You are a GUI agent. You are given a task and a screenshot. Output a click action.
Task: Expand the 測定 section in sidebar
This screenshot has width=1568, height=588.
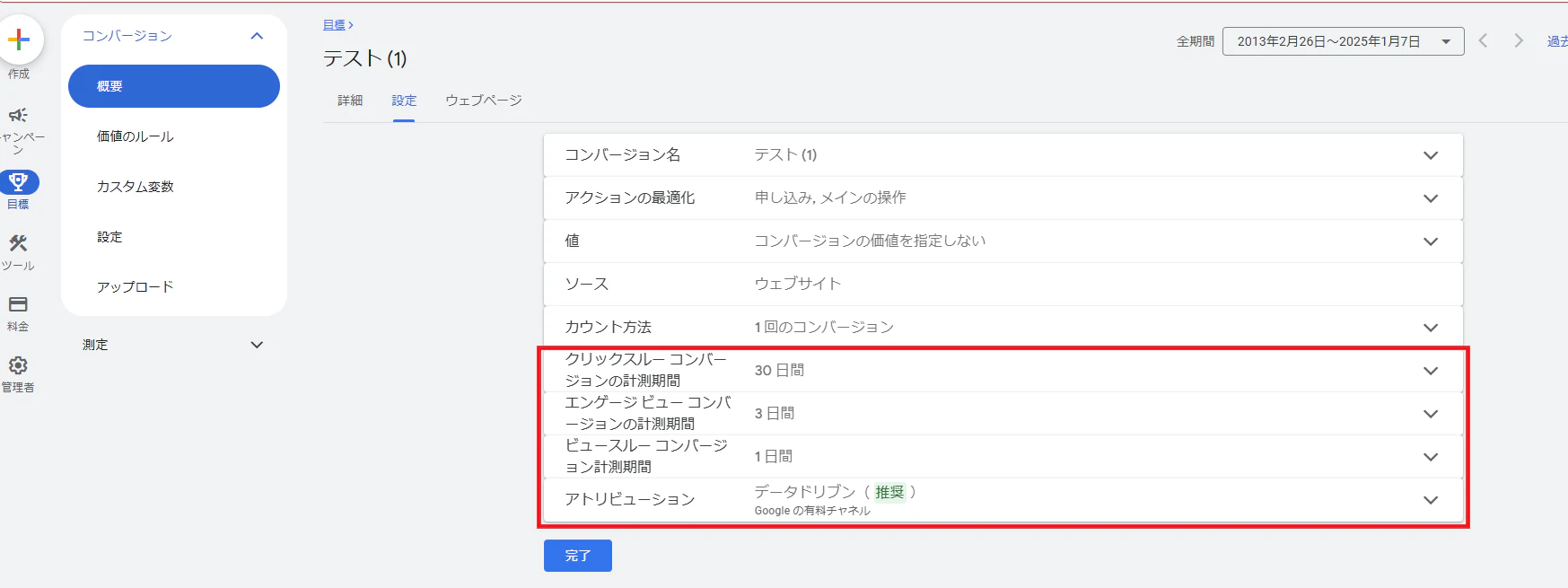point(257,345)
